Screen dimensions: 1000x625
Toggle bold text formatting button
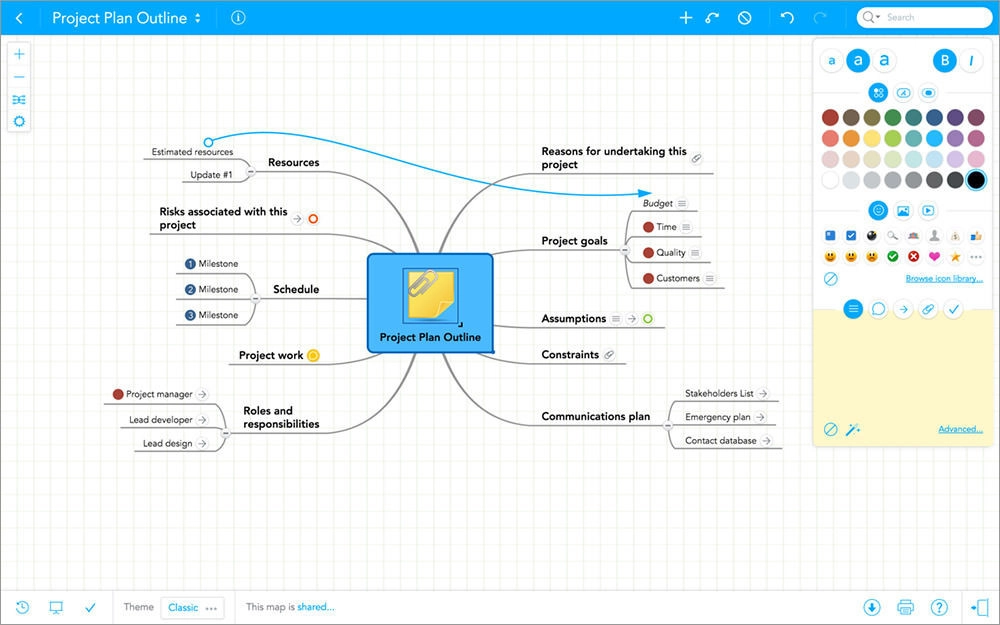[x=944, y=61]
